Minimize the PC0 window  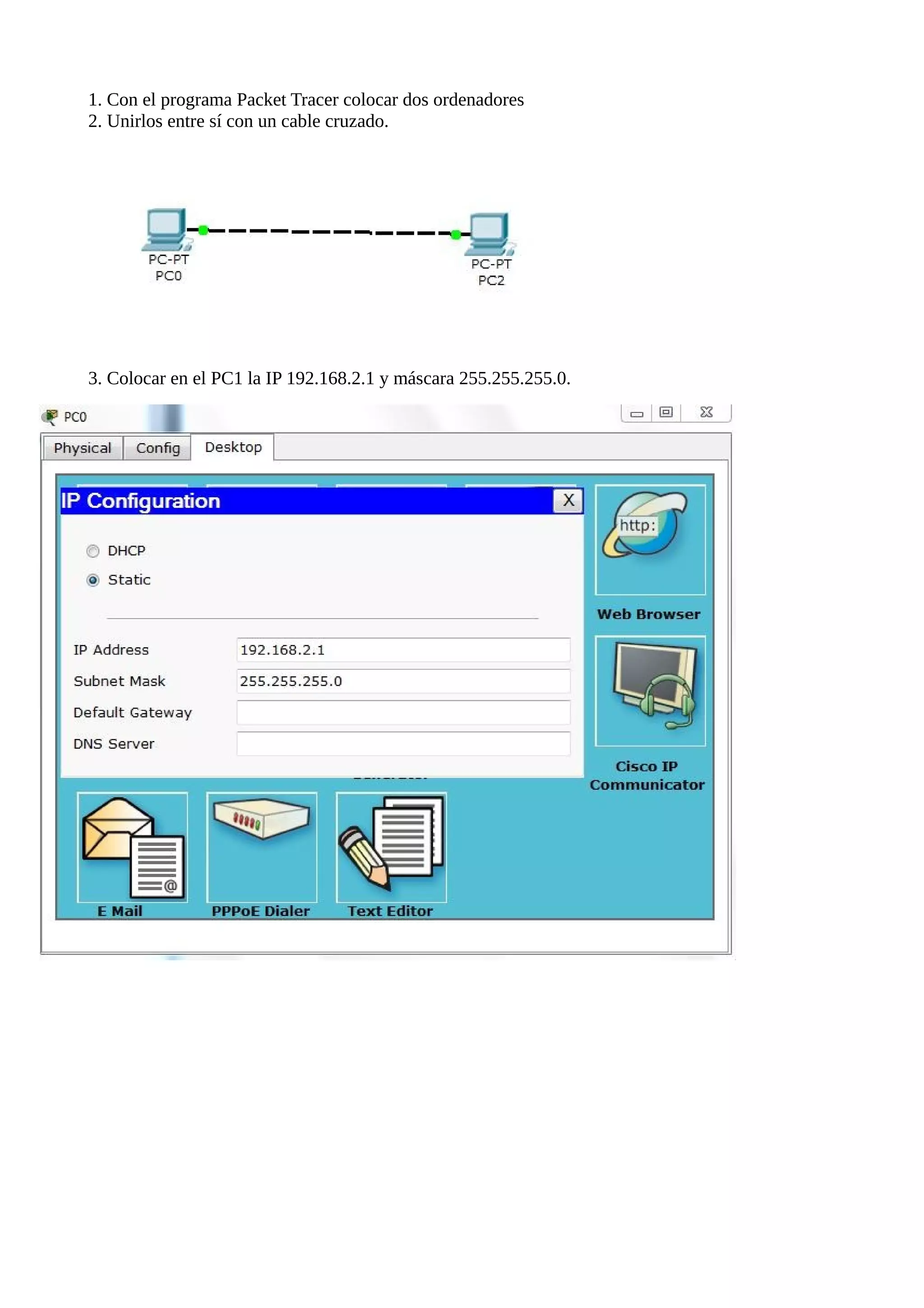(x=637, y=413)
